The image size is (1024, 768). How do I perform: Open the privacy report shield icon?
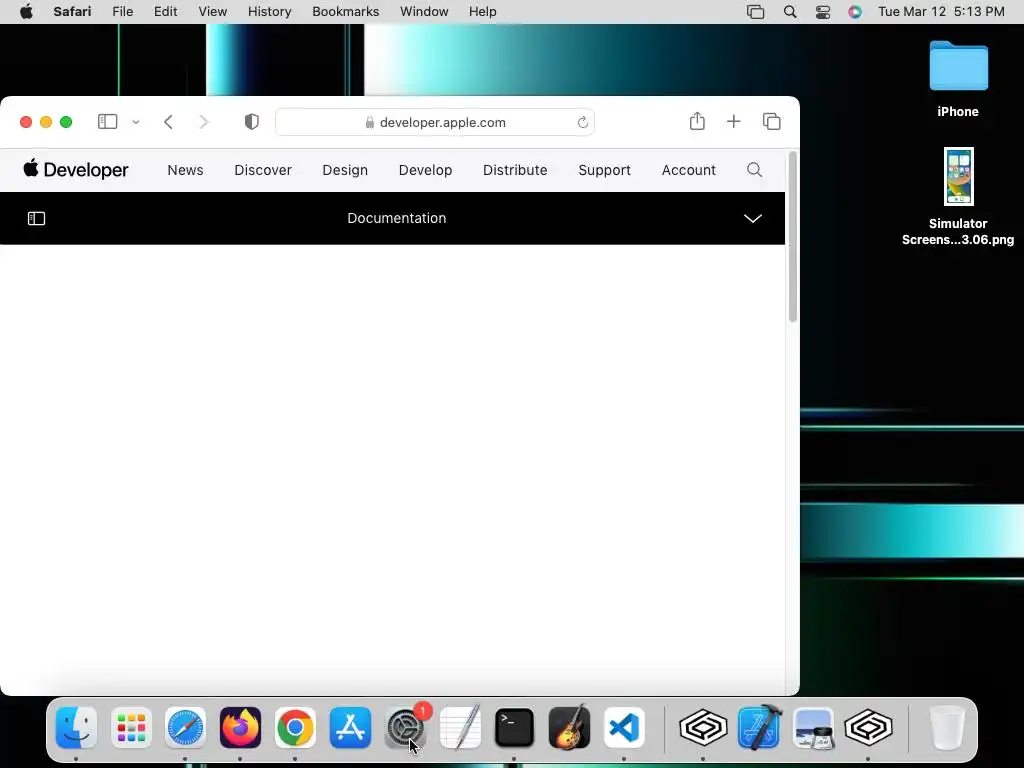[x=251, y=121]
